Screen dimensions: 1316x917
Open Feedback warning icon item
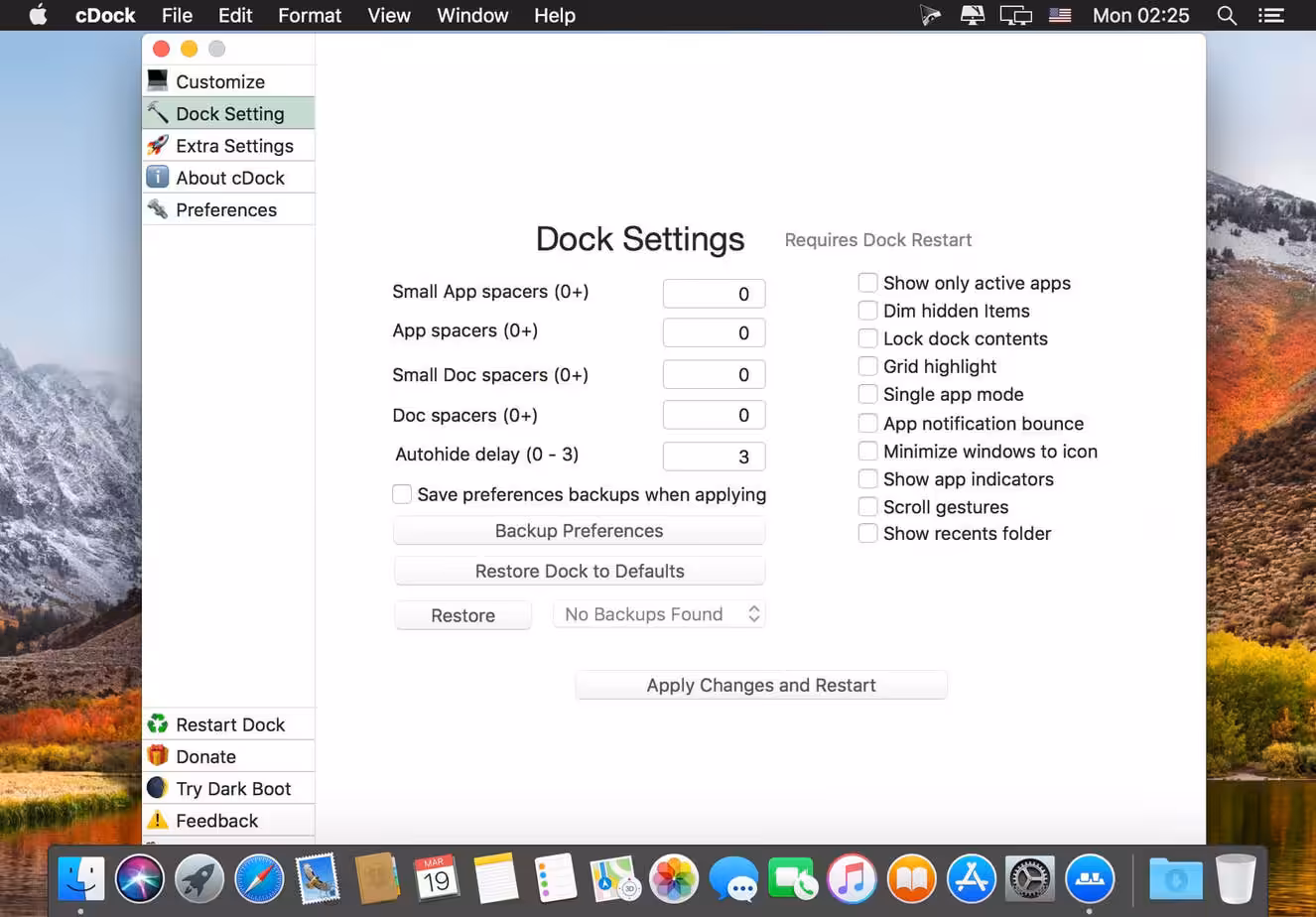point(158,821)
